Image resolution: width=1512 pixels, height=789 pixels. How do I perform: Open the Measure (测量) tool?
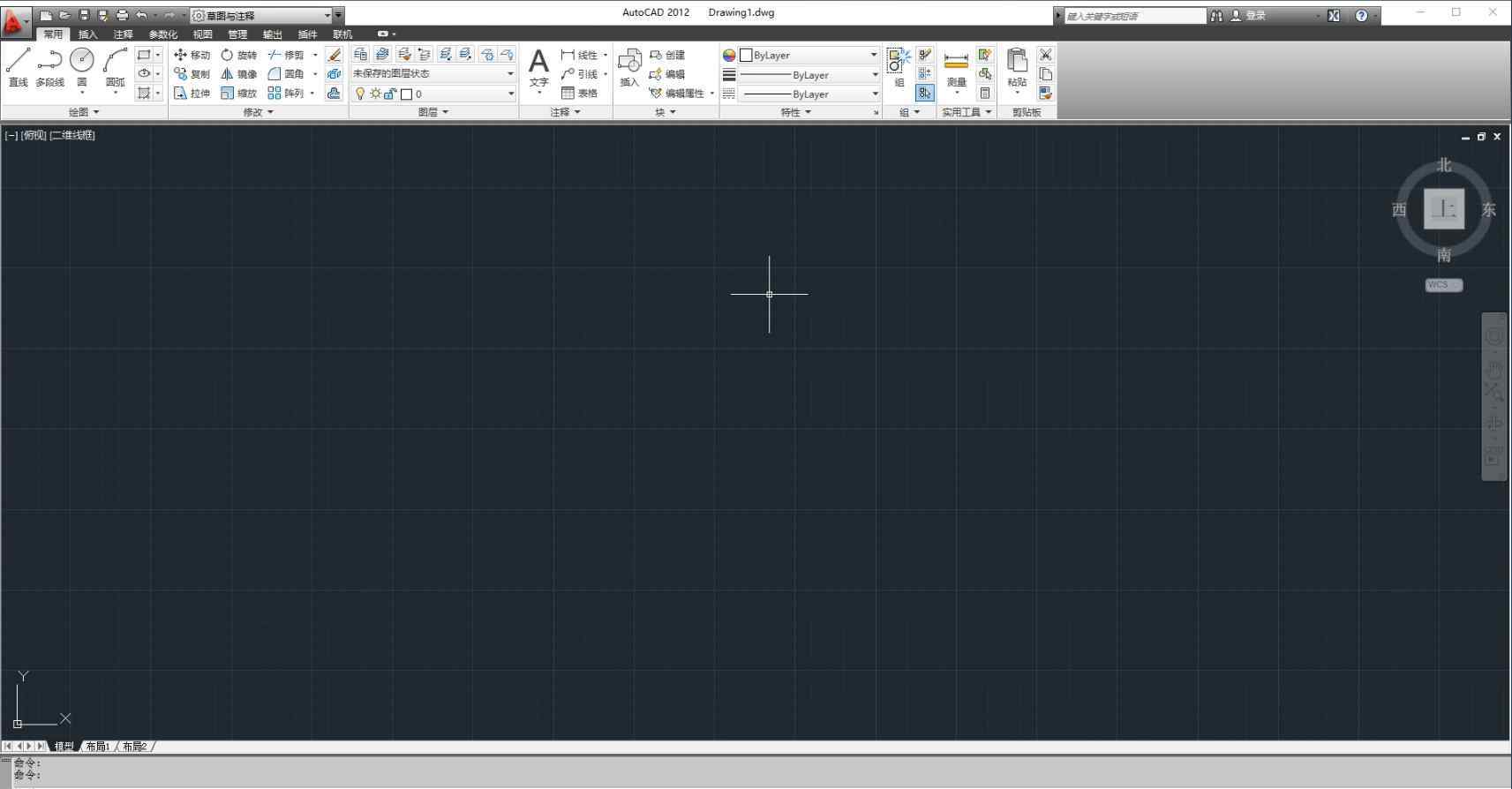click(956, 65)
